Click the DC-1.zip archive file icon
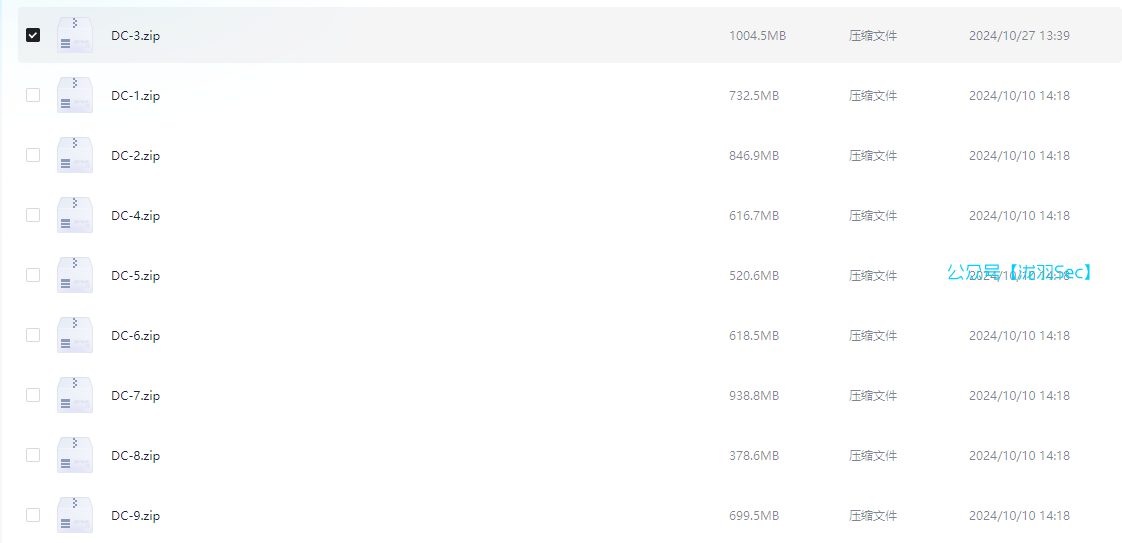The image size is (1122, 543). click(75, 95)
